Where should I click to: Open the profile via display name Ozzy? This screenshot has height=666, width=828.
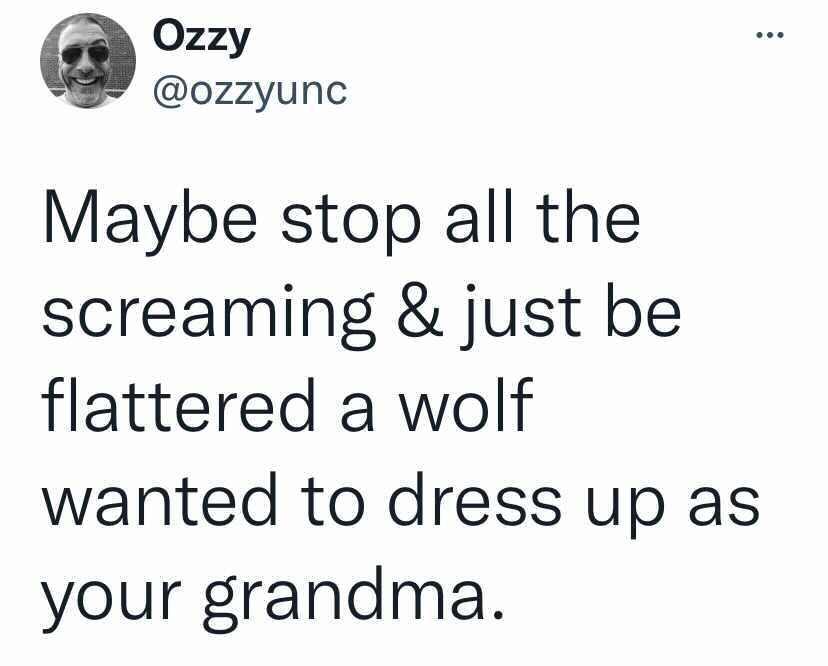point(201,38)
